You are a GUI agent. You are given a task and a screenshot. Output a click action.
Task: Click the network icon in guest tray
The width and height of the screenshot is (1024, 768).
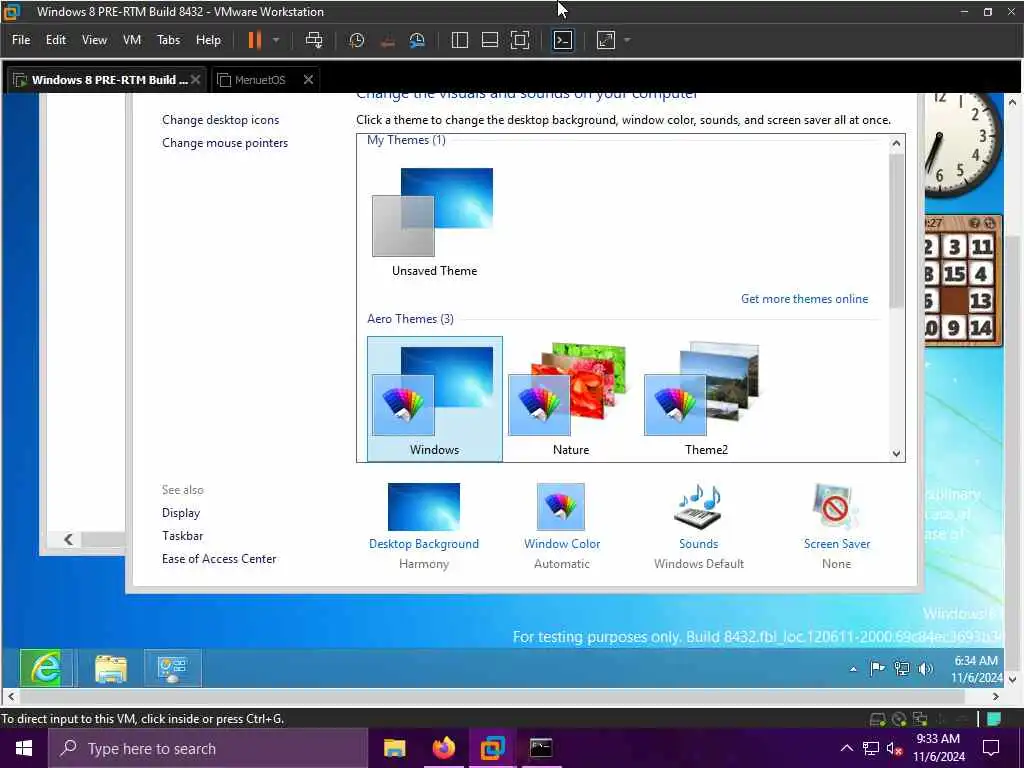coord(902,669)
